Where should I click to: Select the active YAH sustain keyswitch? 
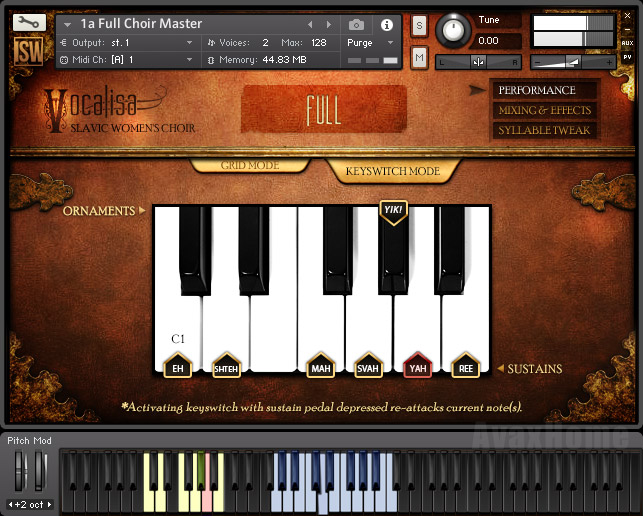(x=417, y=365)
